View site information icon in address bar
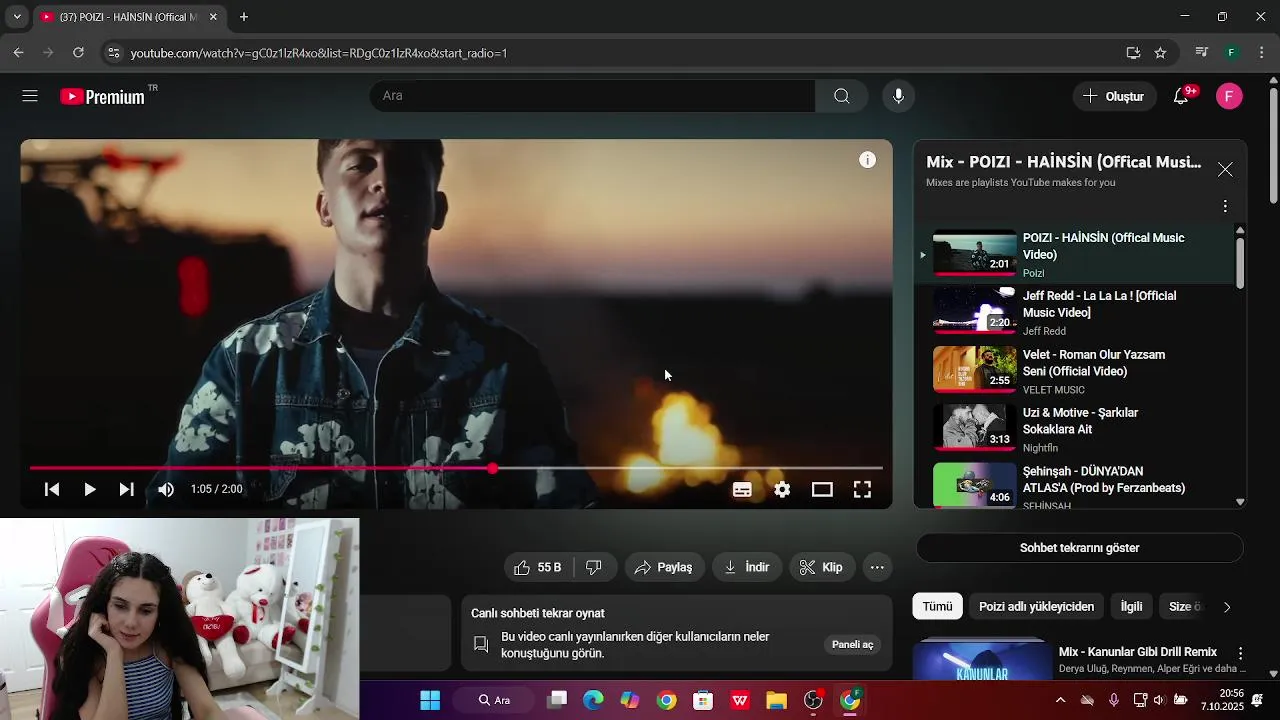The height and width of the screenshot is (720, 1280). pos(113,53)
